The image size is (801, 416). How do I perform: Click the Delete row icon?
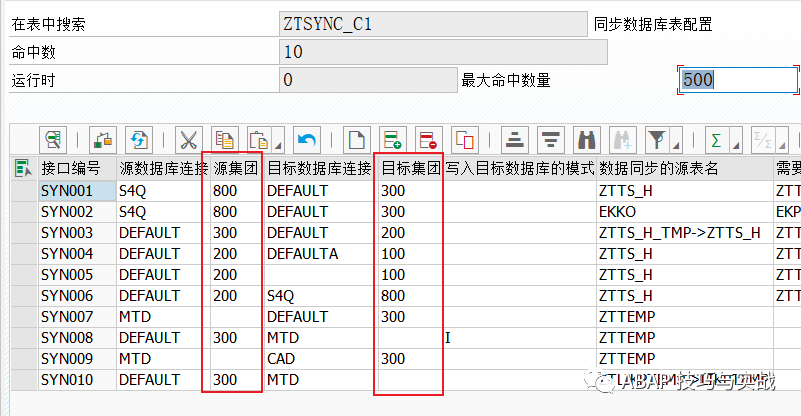[x=428, y=140]
